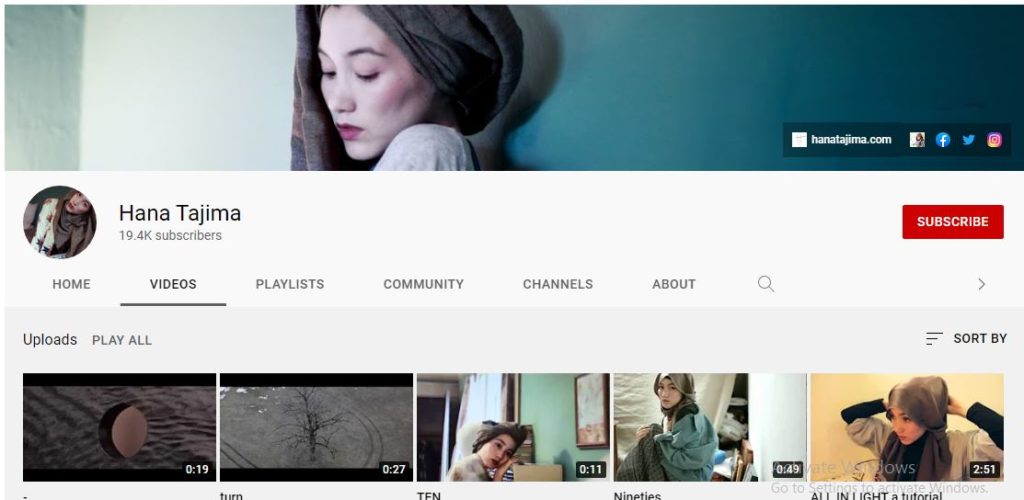Click Play All next to Uploads
This screenshot has height=500, width=1024.
pyautogui.click(x=121, y=340)
